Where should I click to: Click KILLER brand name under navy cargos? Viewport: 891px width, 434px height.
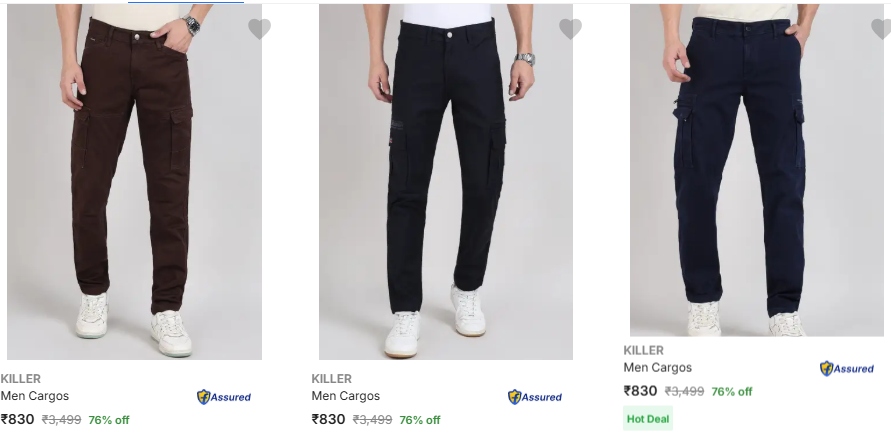click(x=644, y=351)
